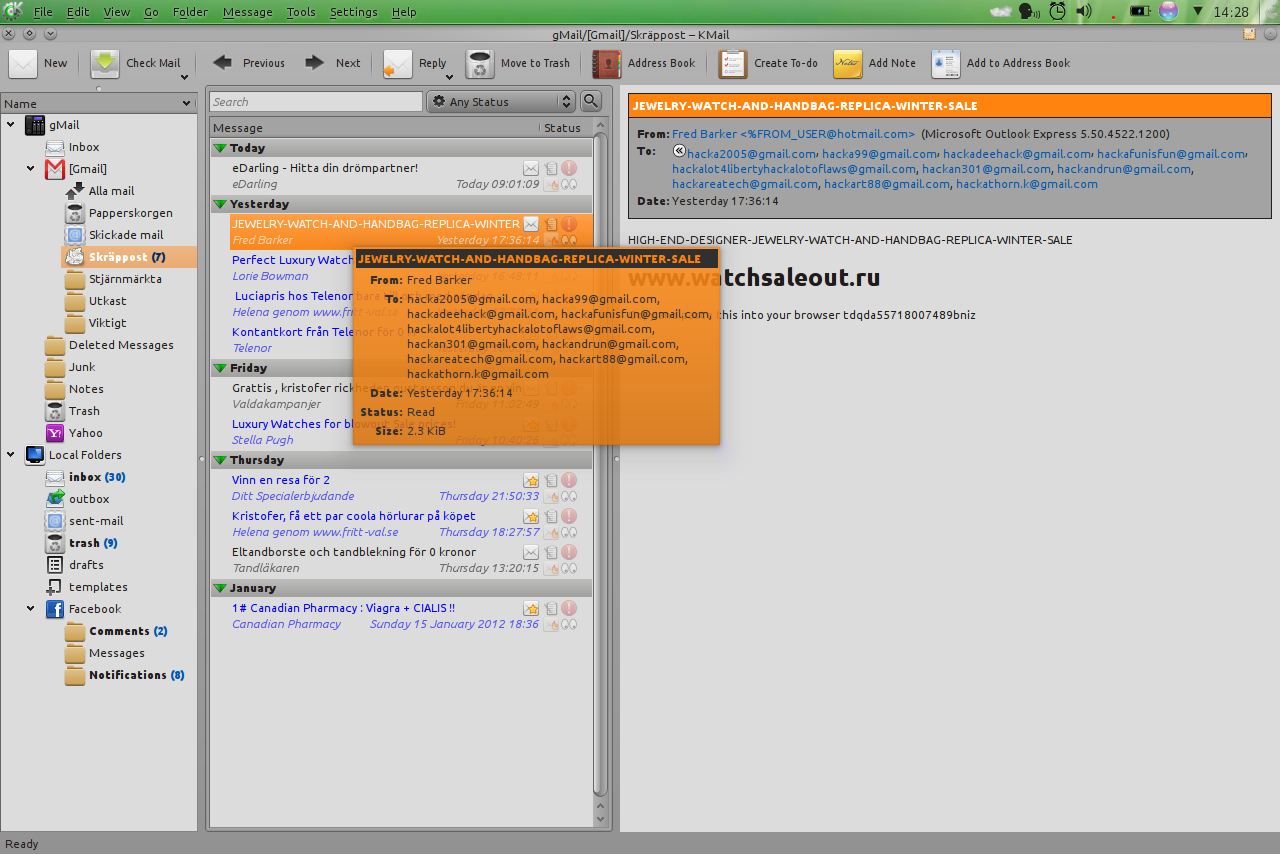Toggle important flag on JEWELRY-WATCH message

point(569,224)
